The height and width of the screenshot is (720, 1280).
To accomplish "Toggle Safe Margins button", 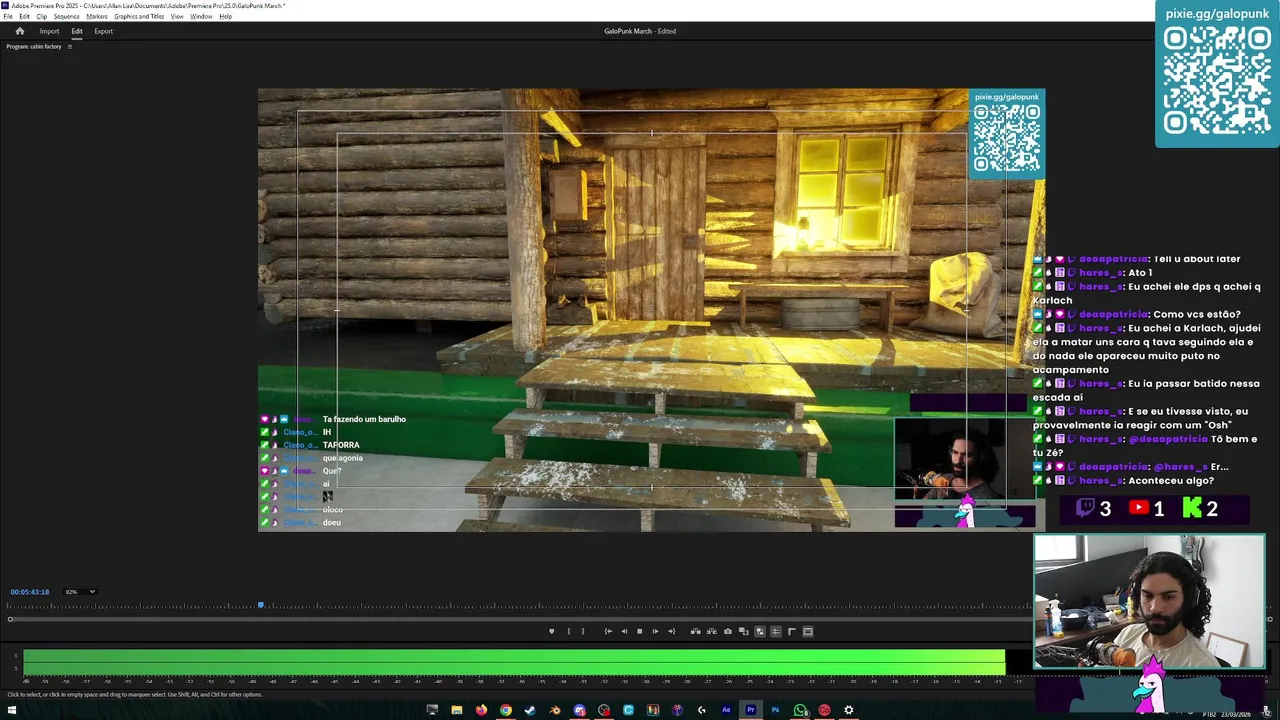I will coord(808,631).
